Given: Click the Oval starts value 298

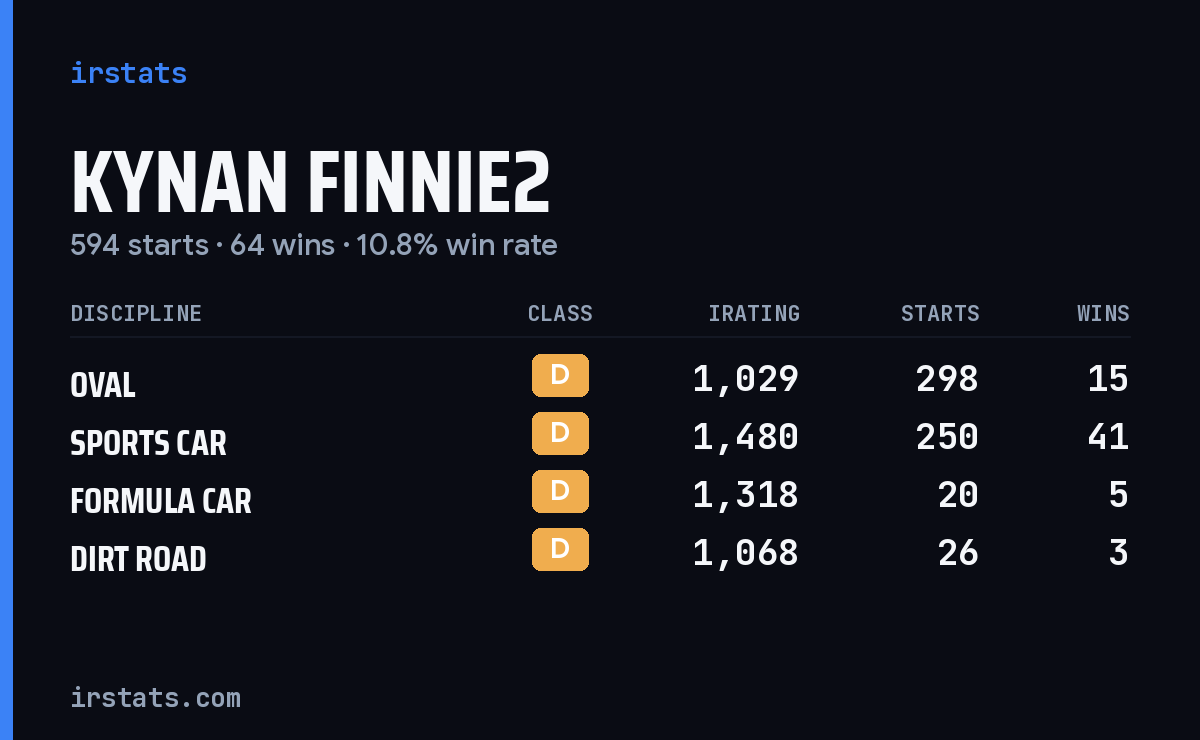Looking at the screenshot, I should click(x=947, y=379).
